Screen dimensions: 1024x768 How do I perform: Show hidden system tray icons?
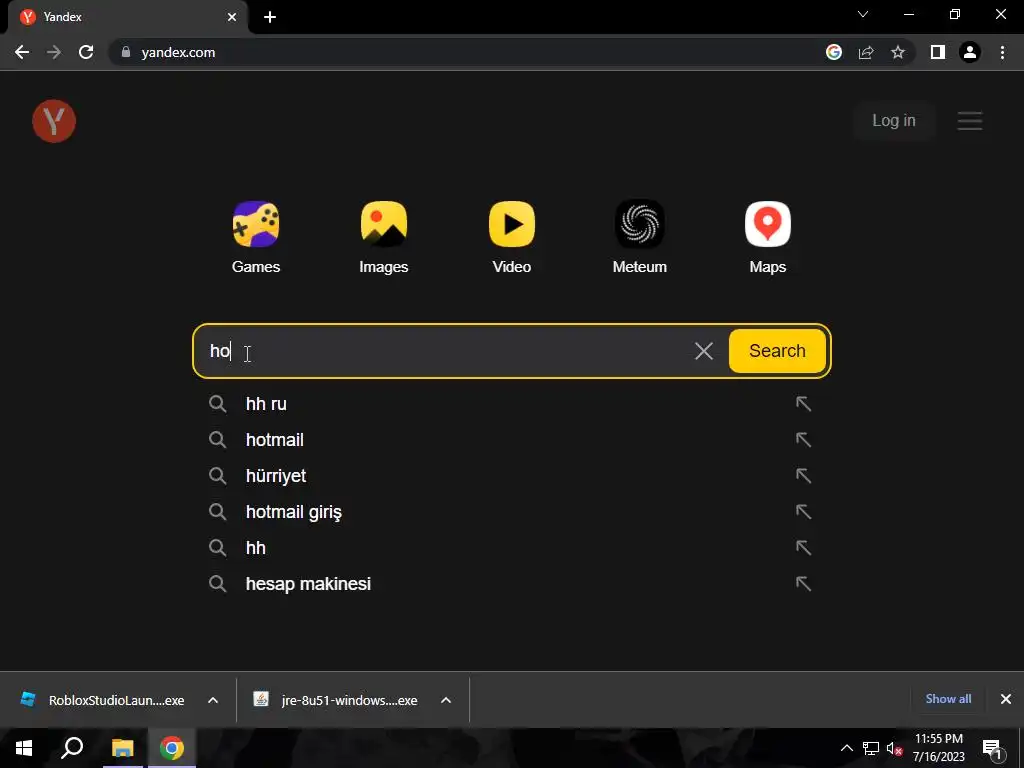click(846, 748)
